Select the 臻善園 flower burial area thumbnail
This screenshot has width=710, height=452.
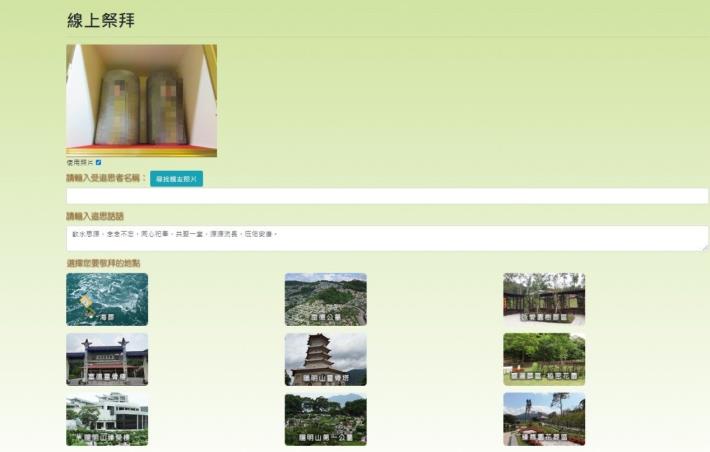pyautogui.click(x=543, y=418)
